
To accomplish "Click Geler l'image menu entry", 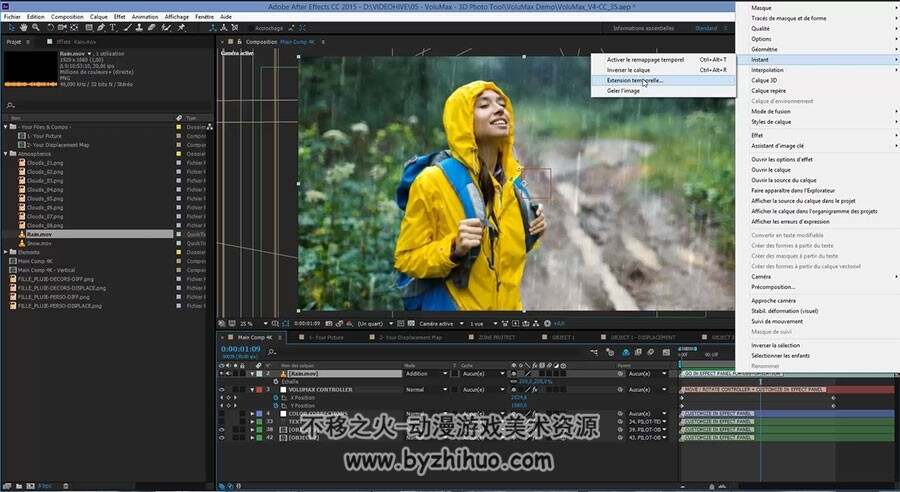I will [x=623, y=91].
